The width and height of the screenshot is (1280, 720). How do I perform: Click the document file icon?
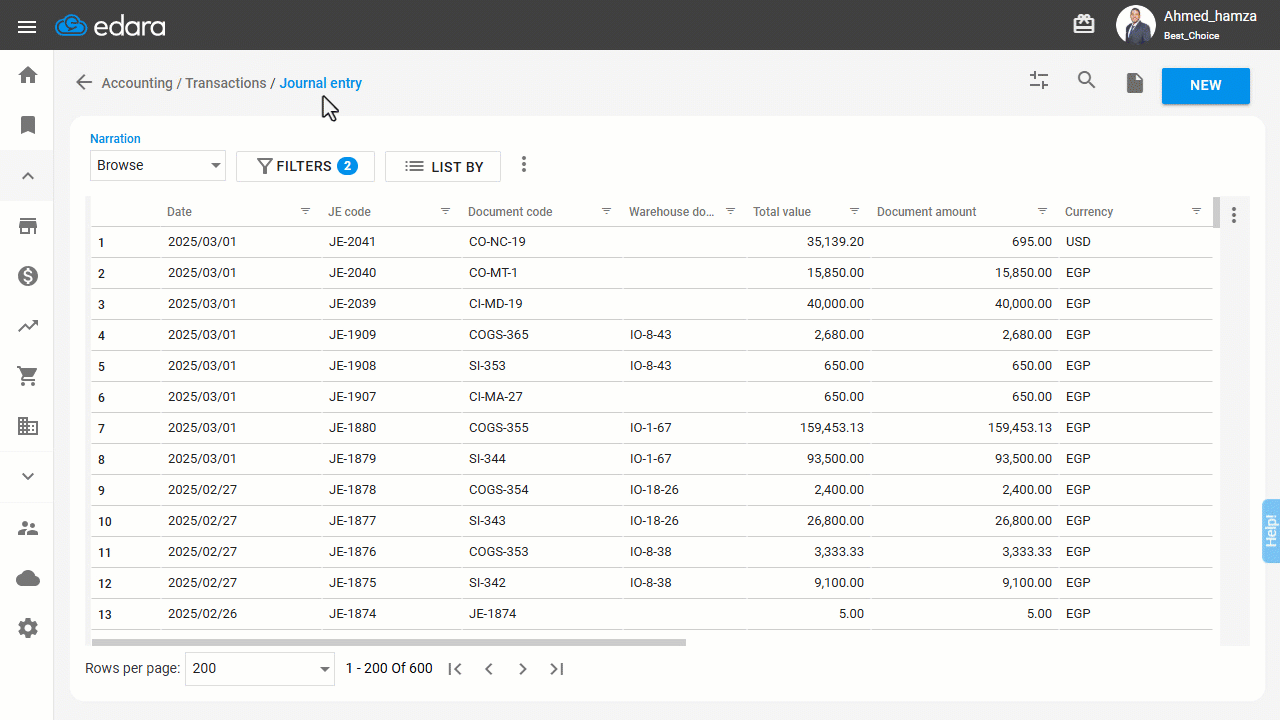click(x=1135, y=83)
